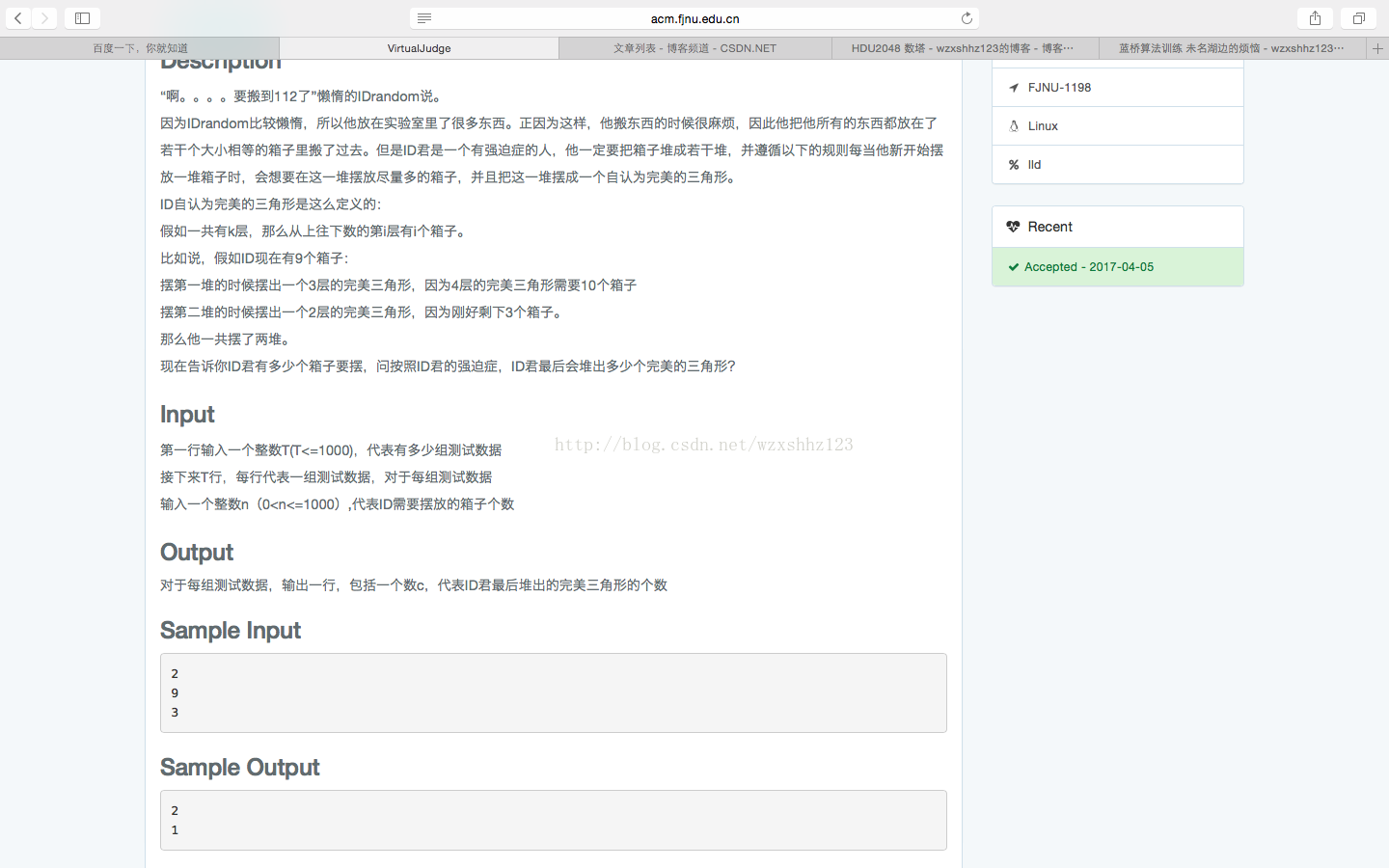
Task: Click the heartbeat icon beside Recent
Action: click(1013, 227)
